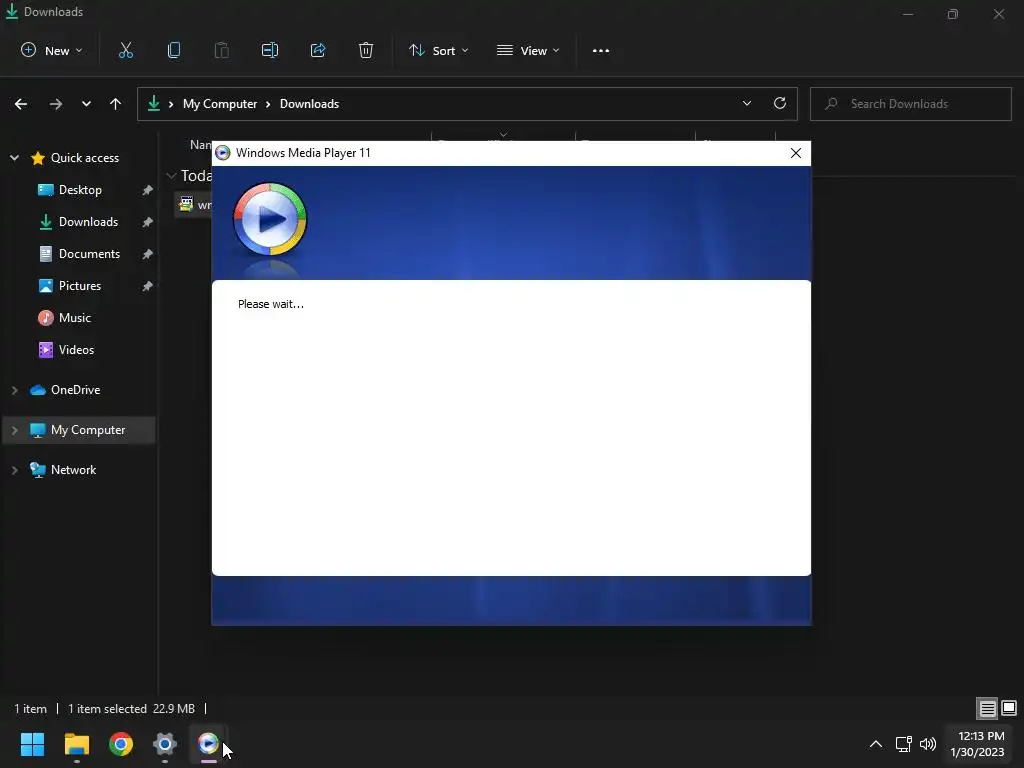
Task: Unpin Pictures using its pin icon
Action: pos(148,286)
